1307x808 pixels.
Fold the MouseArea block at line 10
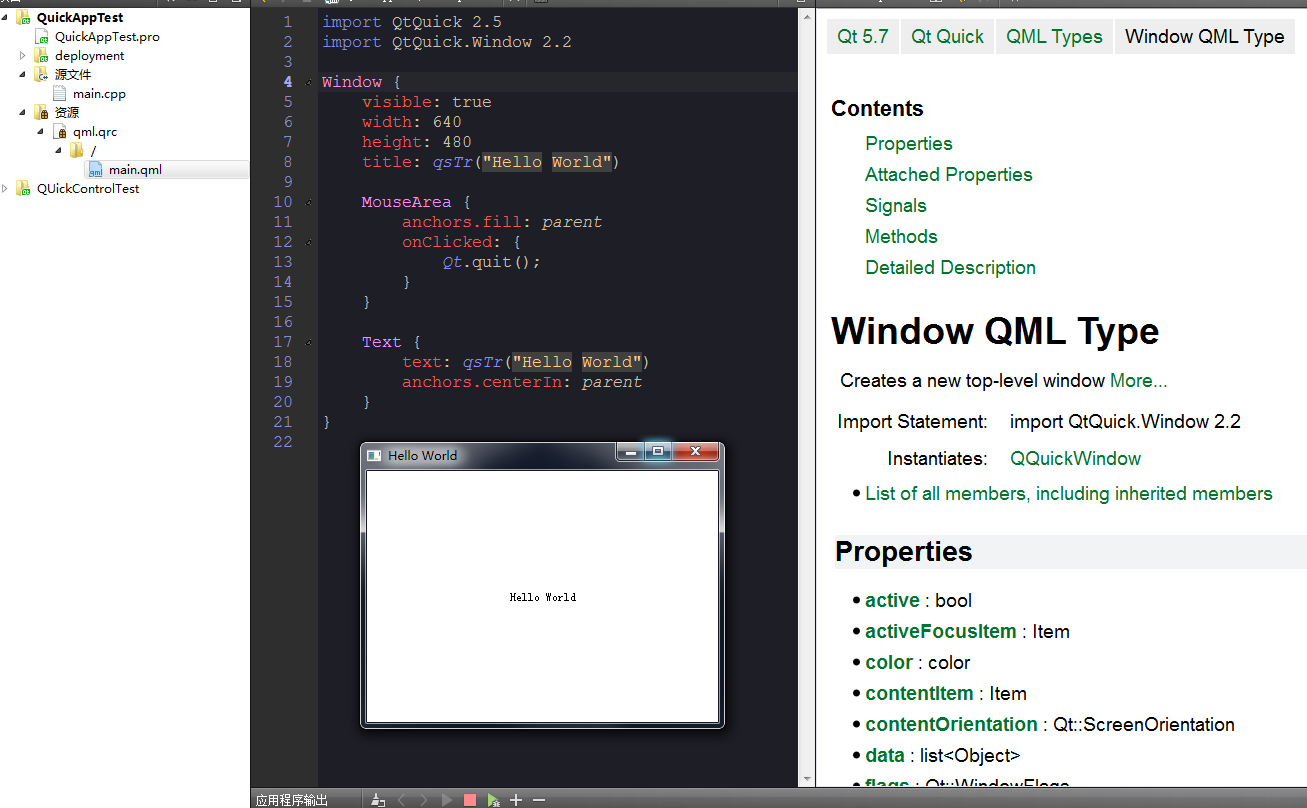click(x=308, y=202)
